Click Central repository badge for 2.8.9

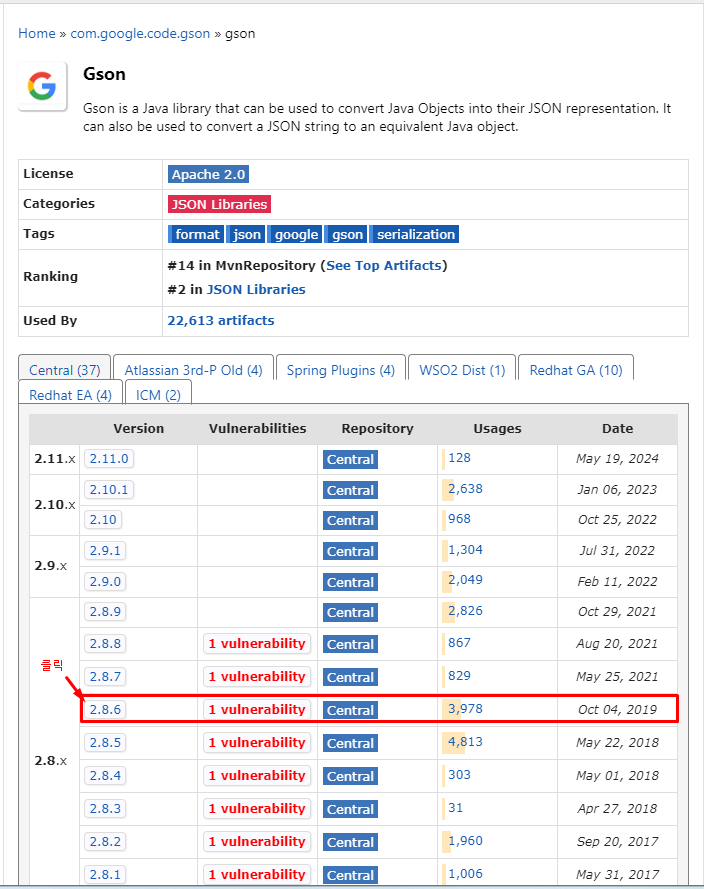coord(350,612)
